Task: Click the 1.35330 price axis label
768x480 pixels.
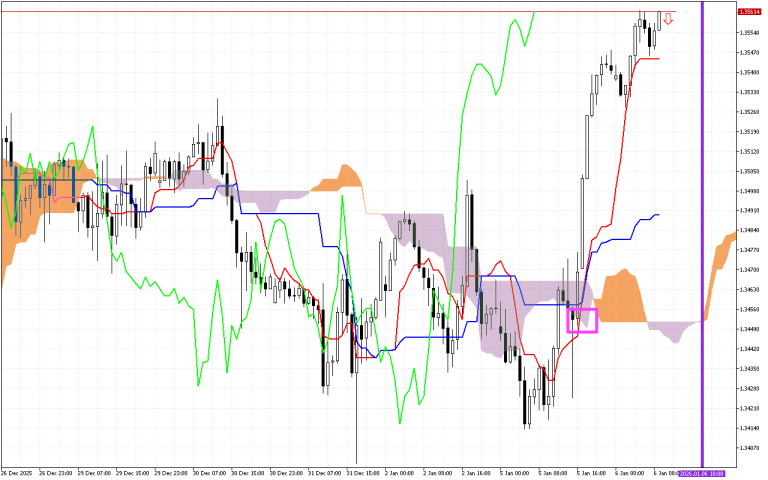Action: pos(749,92)
